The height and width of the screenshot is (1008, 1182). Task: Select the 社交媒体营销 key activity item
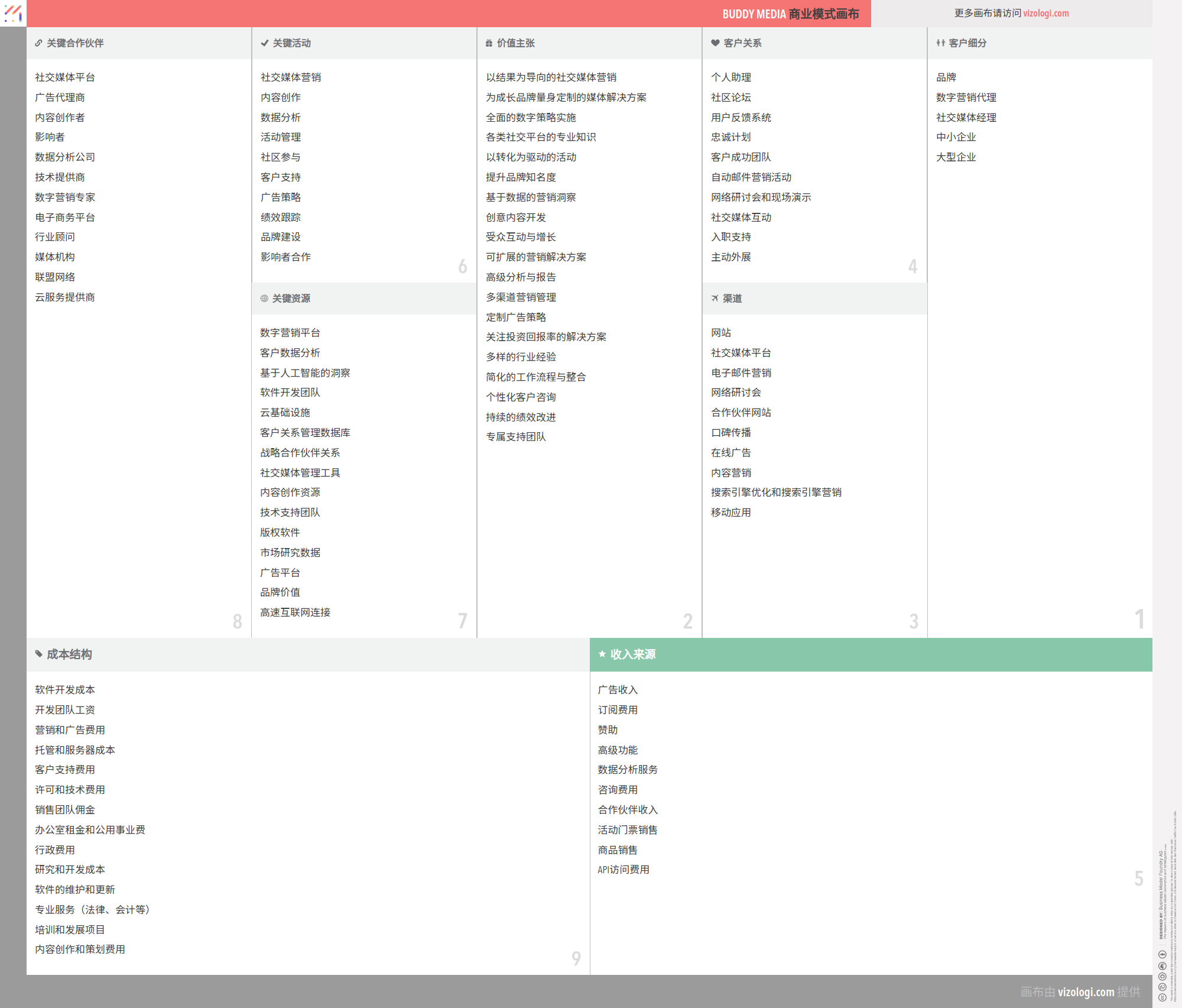(291, 77)
